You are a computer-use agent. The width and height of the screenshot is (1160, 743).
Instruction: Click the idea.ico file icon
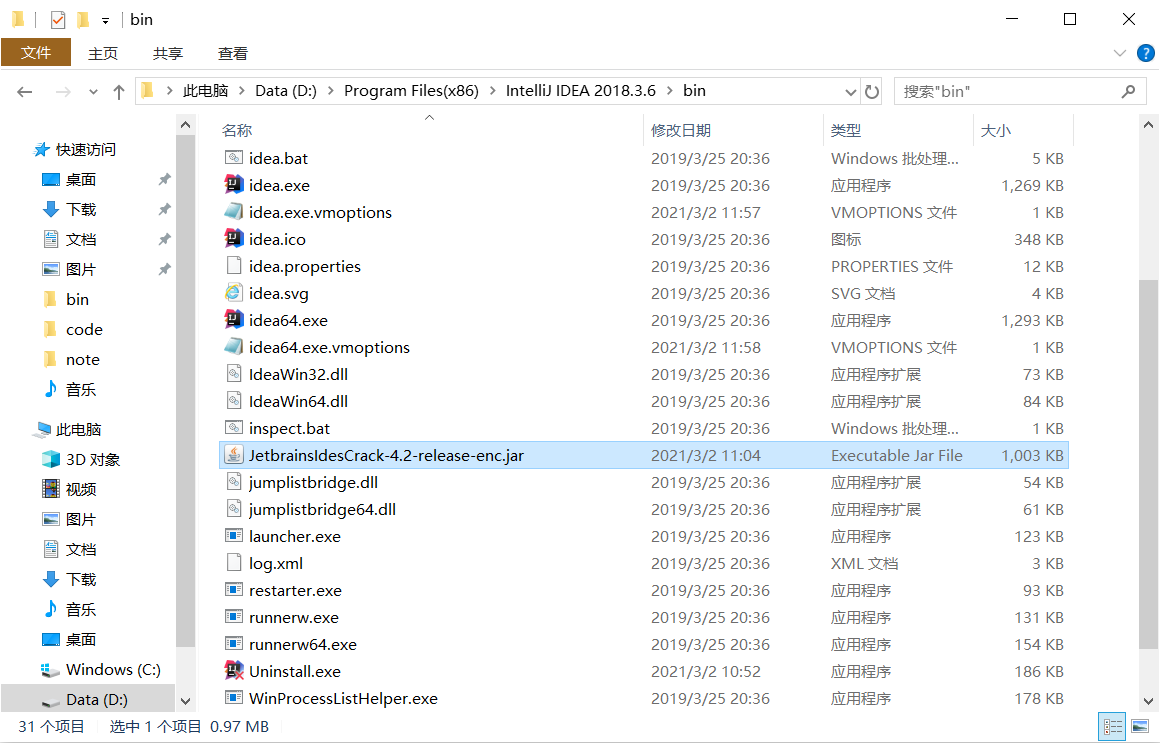point(234,239)
